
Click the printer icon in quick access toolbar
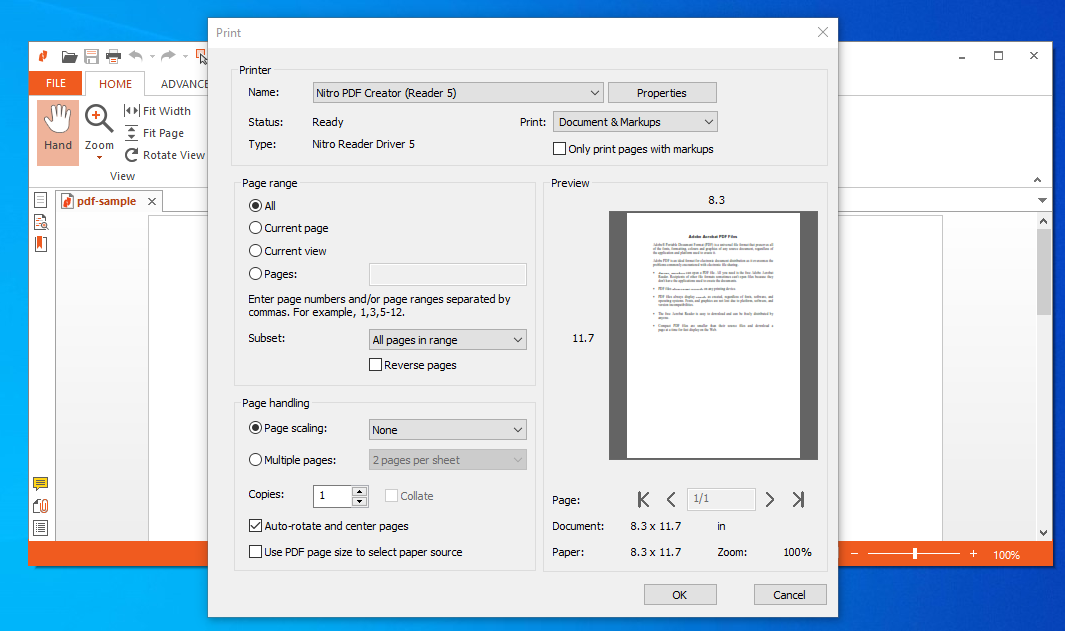coord(113,56)
